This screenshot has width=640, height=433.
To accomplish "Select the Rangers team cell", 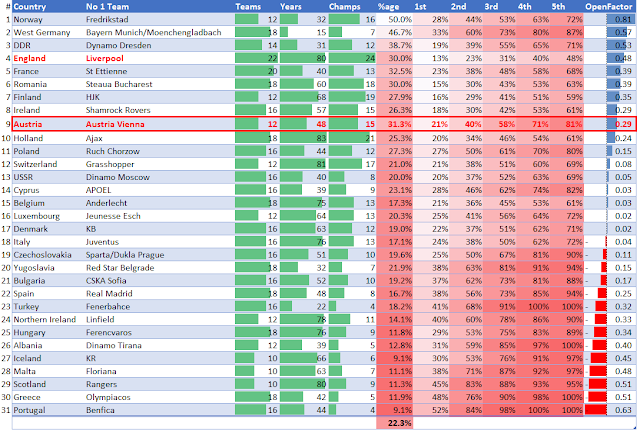I will [101, 385].
